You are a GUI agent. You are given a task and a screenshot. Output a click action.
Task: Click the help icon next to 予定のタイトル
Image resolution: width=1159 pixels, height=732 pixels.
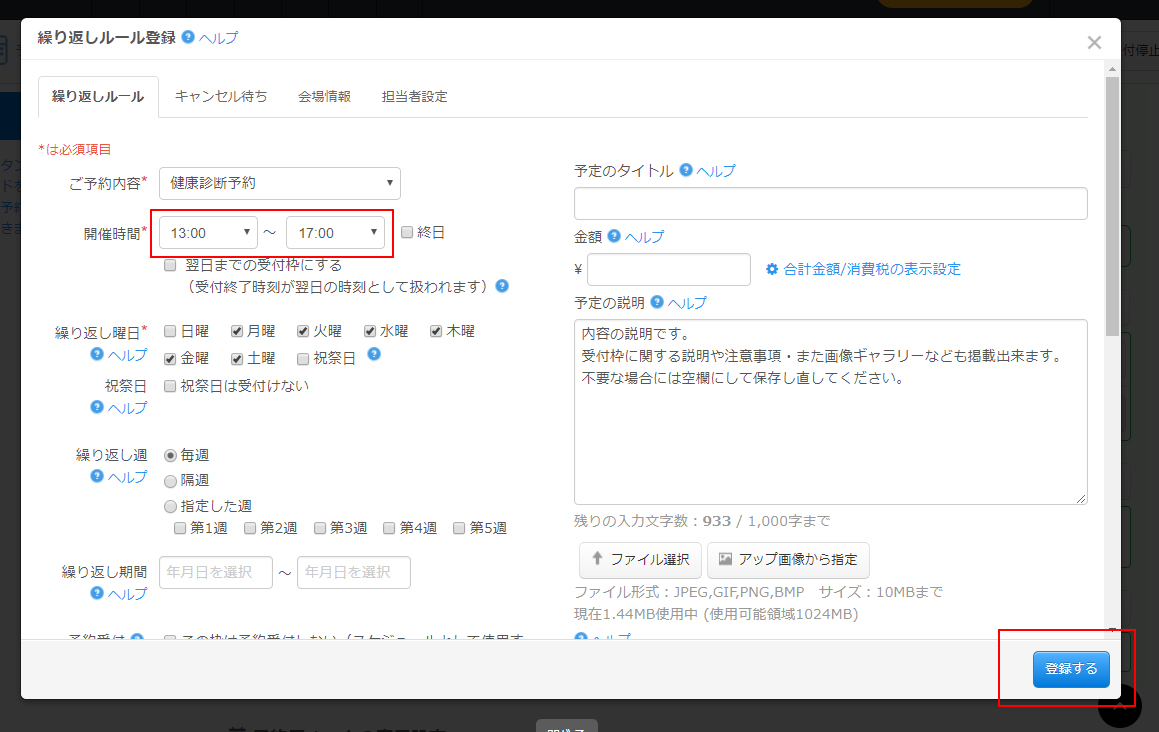point(686,170)
